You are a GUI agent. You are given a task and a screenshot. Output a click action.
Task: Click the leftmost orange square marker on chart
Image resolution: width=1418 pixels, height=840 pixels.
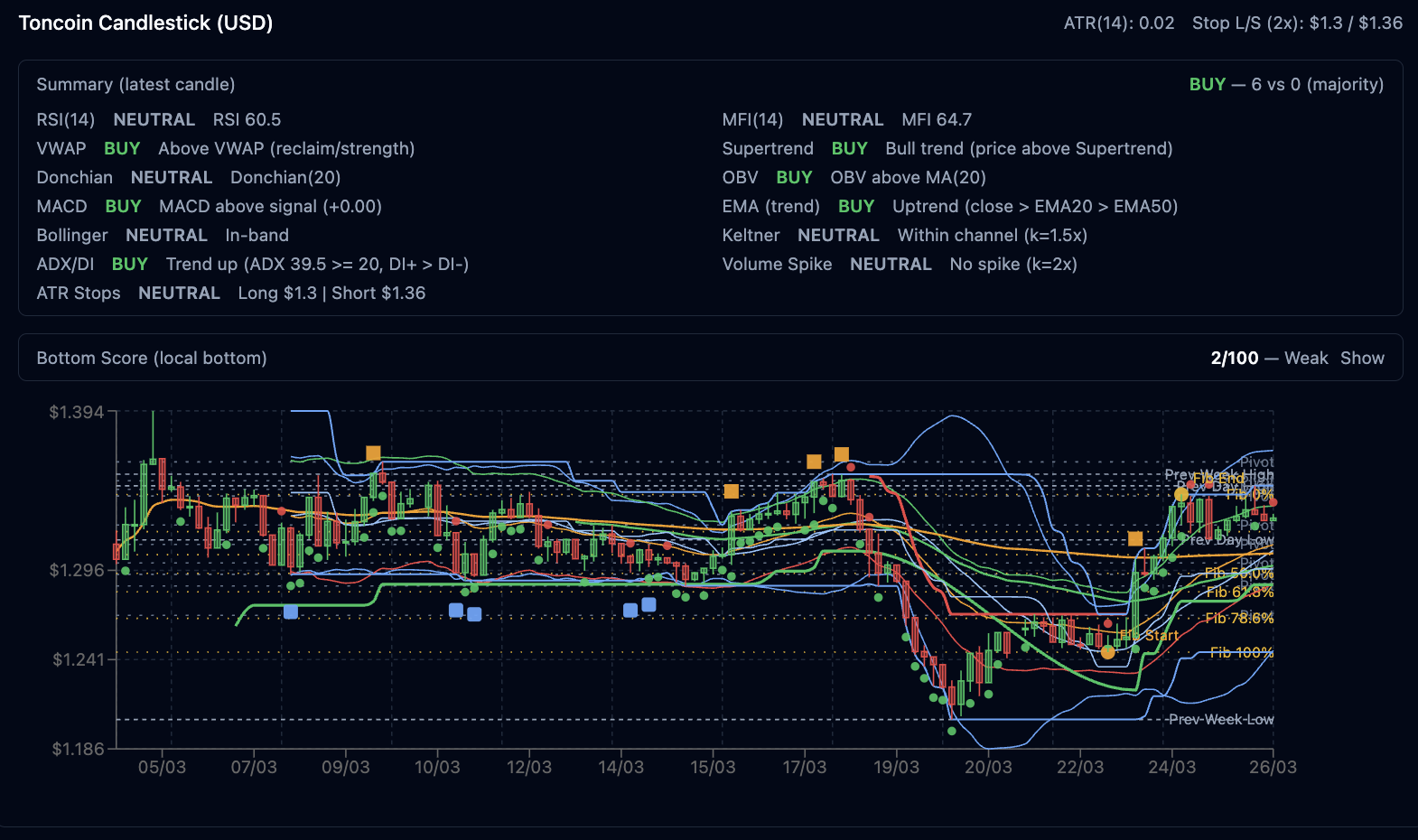373,453
